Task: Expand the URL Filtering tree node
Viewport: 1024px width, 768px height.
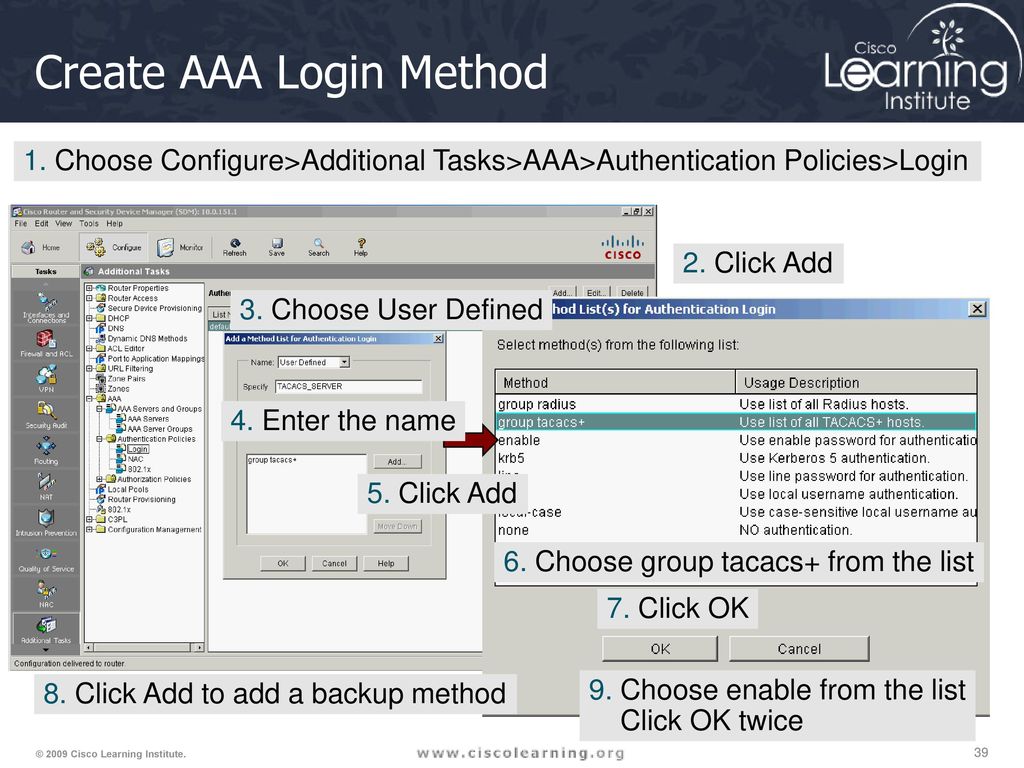Action: [x=89, y=368]
